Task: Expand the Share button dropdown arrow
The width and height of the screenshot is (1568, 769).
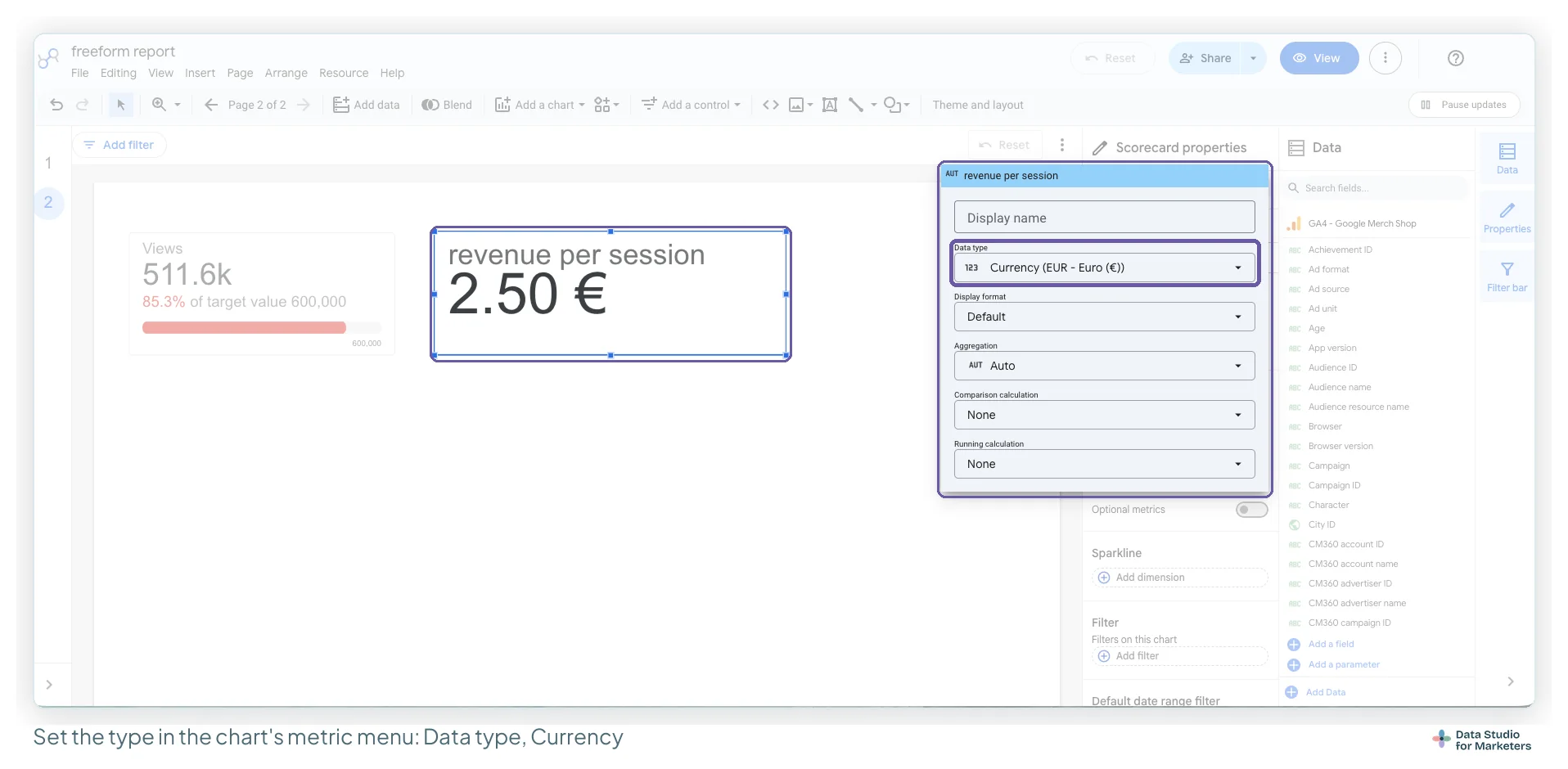Action: (1253, 58)
